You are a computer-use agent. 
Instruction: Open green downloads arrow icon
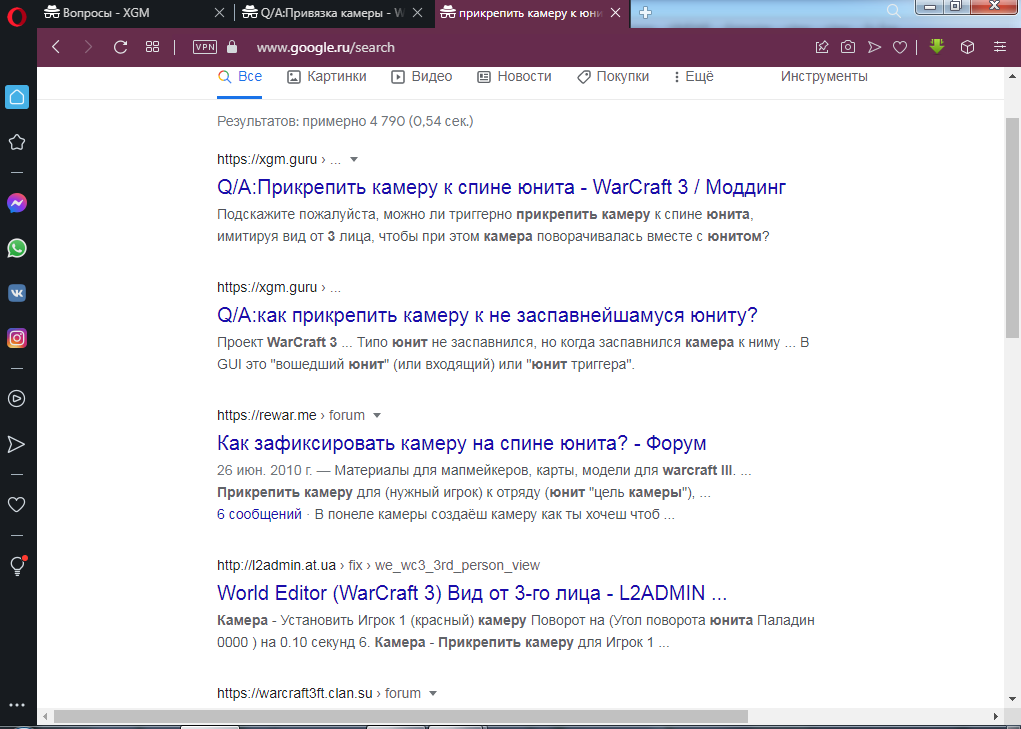937,46
